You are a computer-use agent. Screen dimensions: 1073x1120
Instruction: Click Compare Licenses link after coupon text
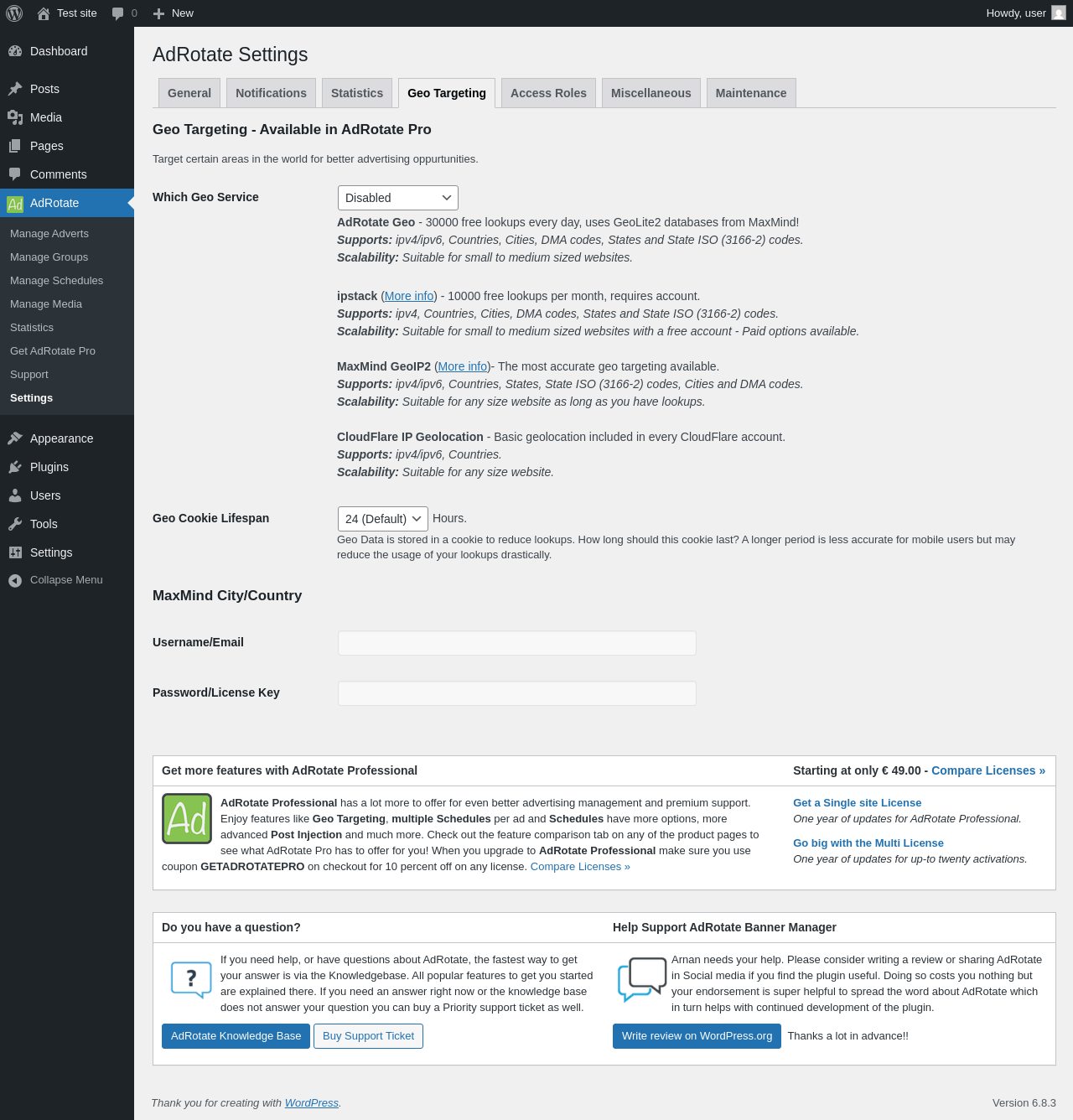click(x=580, y=867)
